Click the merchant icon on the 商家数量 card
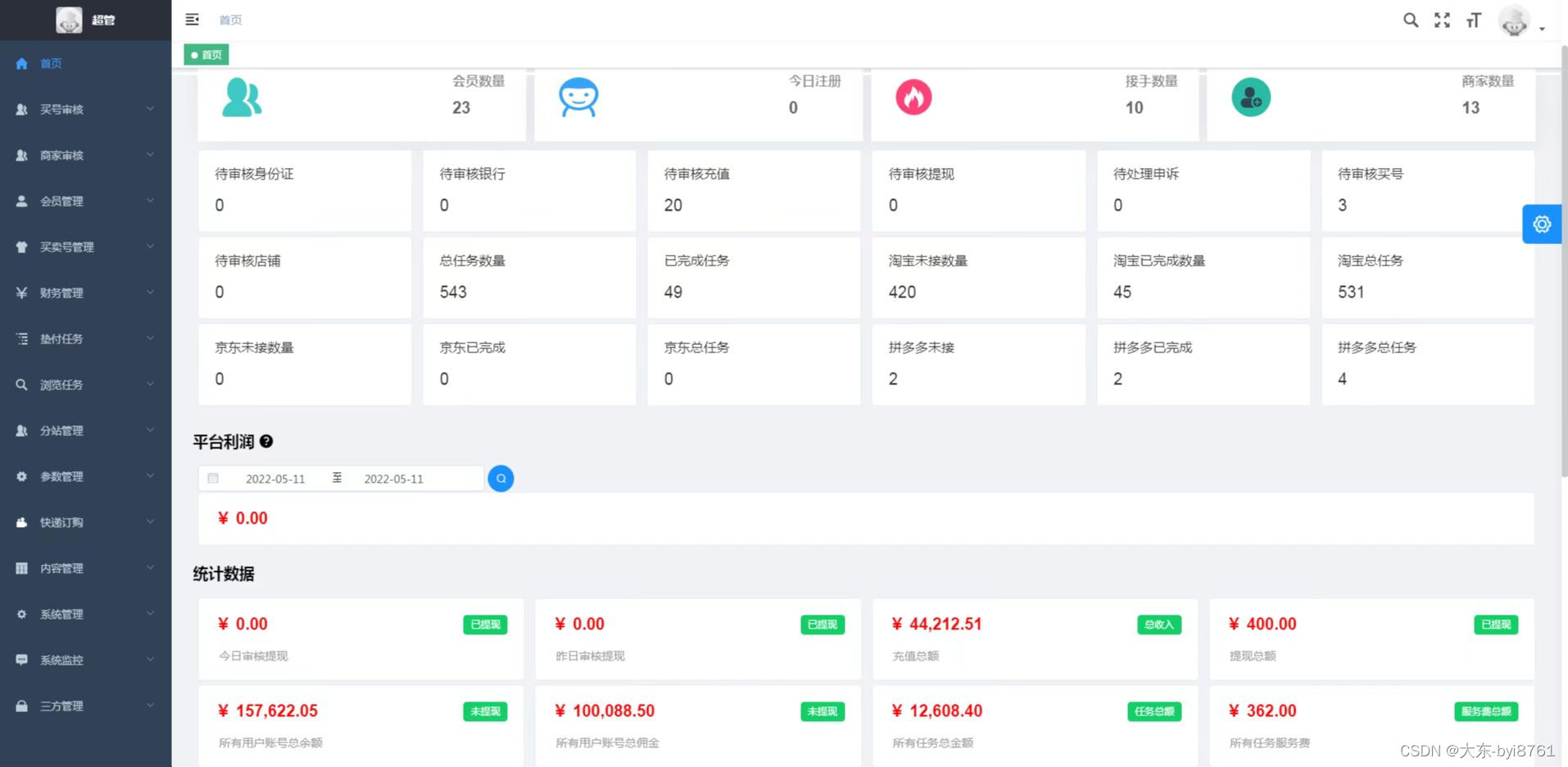The height and width of the screenshot is (767, 1568). coord(1250,97)
